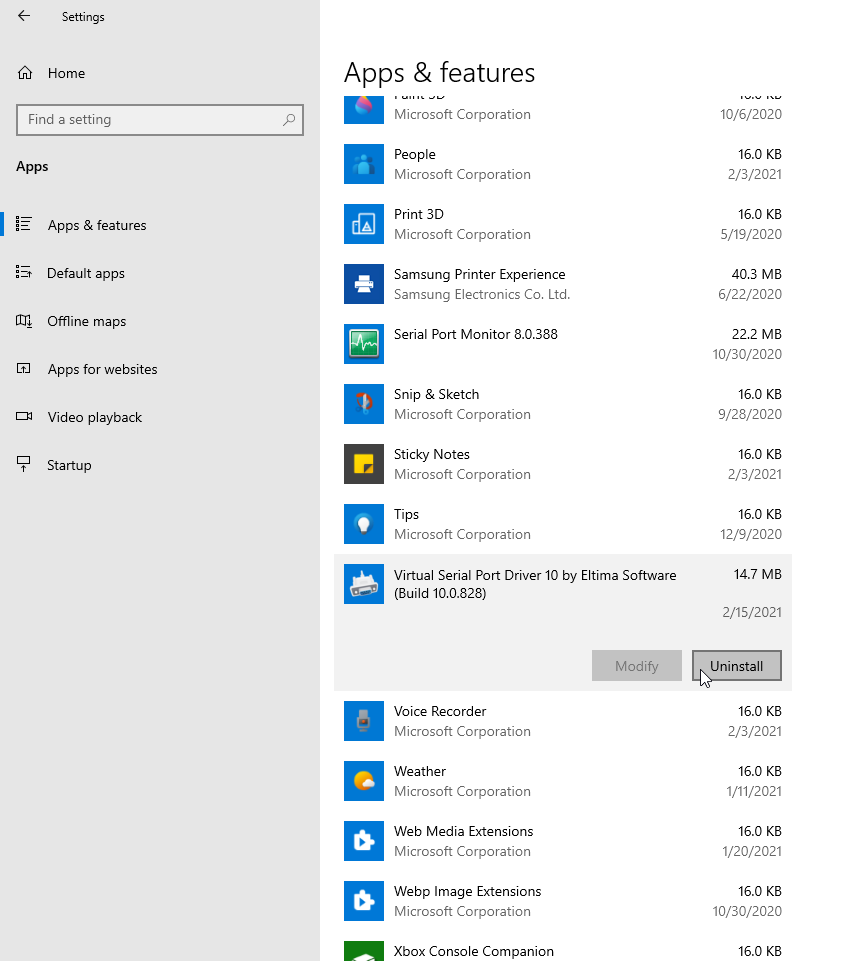Click the Startup sidebar icon
The height and width of the screenshot is (961, 864).
(23, 465)
